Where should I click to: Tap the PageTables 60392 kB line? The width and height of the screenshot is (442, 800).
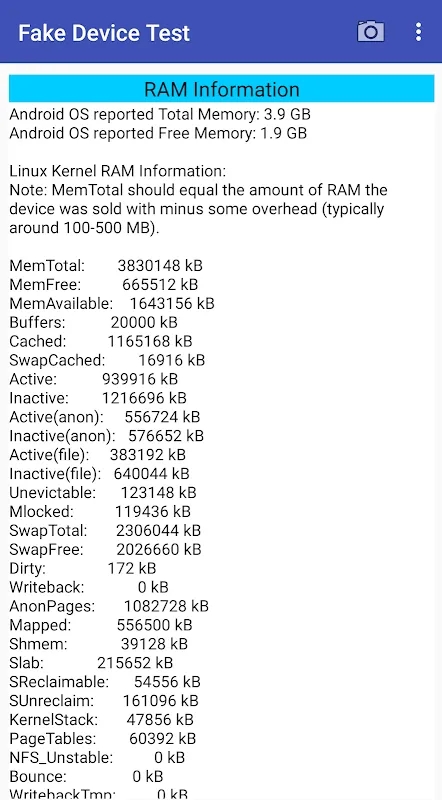click(x=103, y=739)
